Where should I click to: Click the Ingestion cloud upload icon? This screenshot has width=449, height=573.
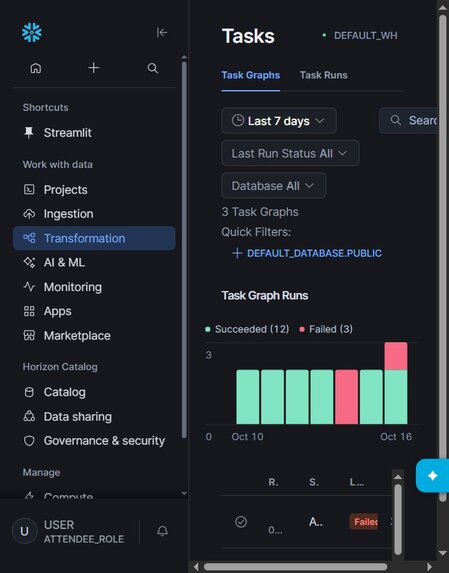(x=29, y=214)
